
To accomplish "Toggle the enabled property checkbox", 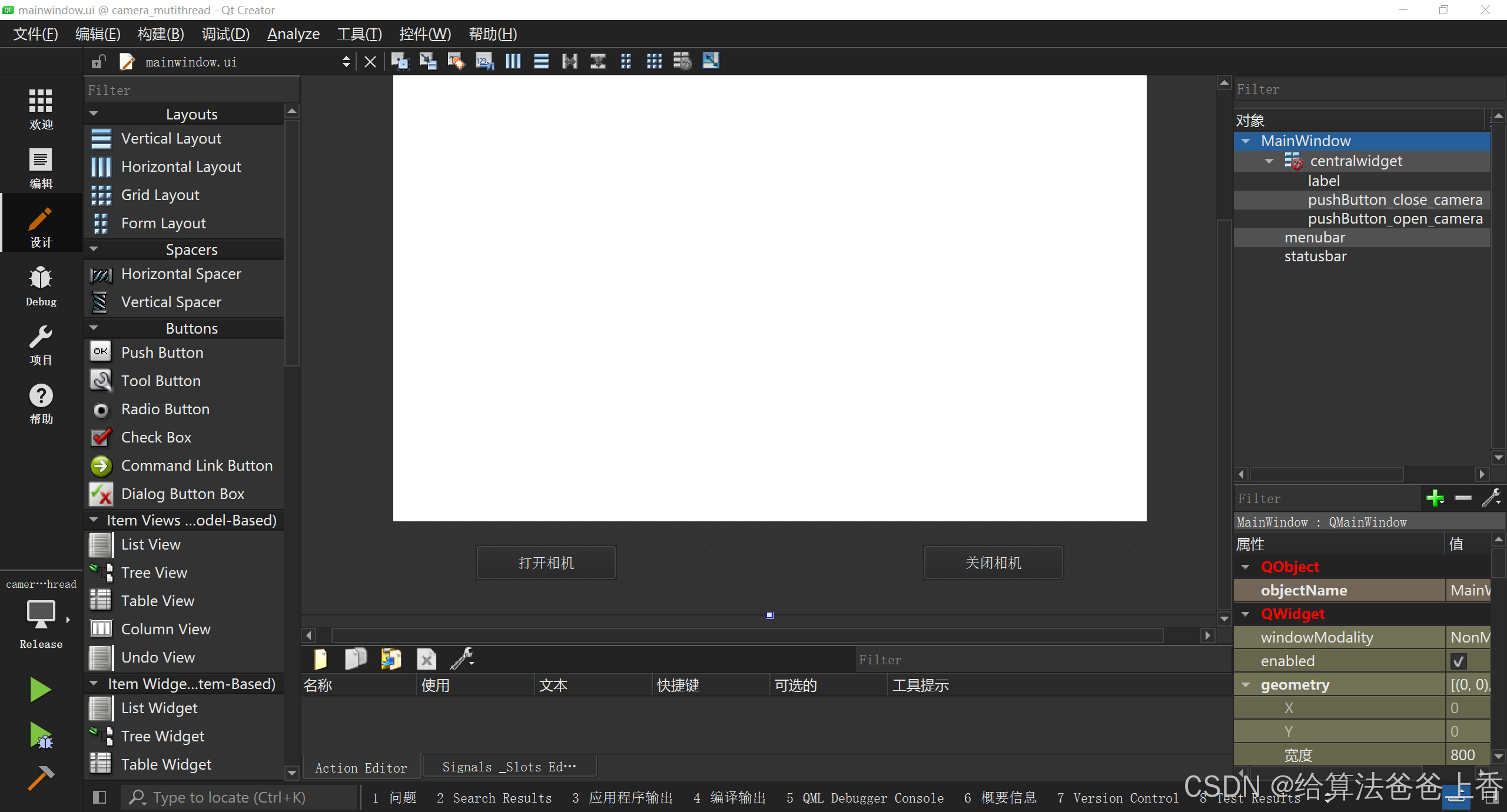I will pos(1458,661).
